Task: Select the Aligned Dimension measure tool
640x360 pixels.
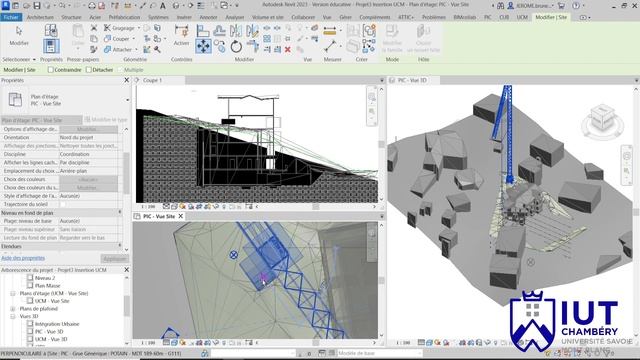Action: [329, 31]
